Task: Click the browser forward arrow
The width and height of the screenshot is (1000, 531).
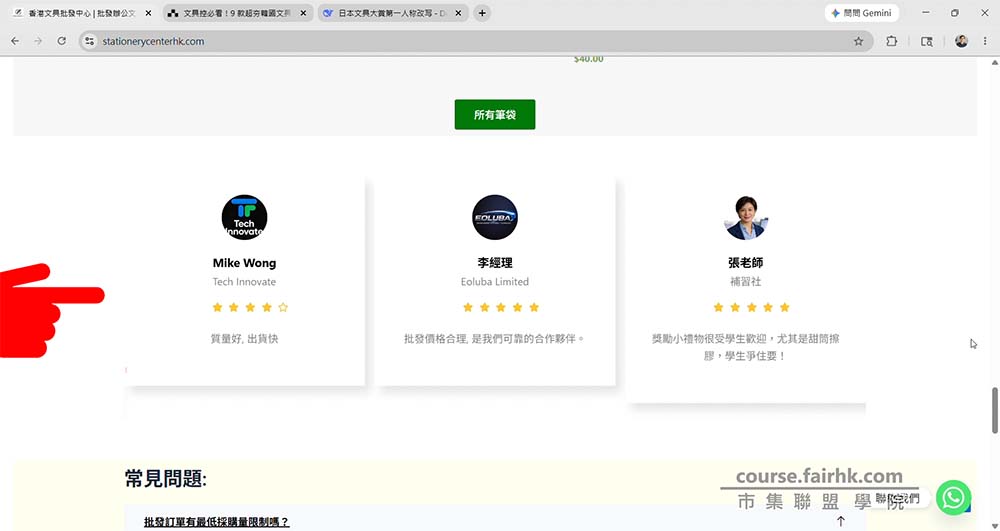Action: click(x=38, y=41)
